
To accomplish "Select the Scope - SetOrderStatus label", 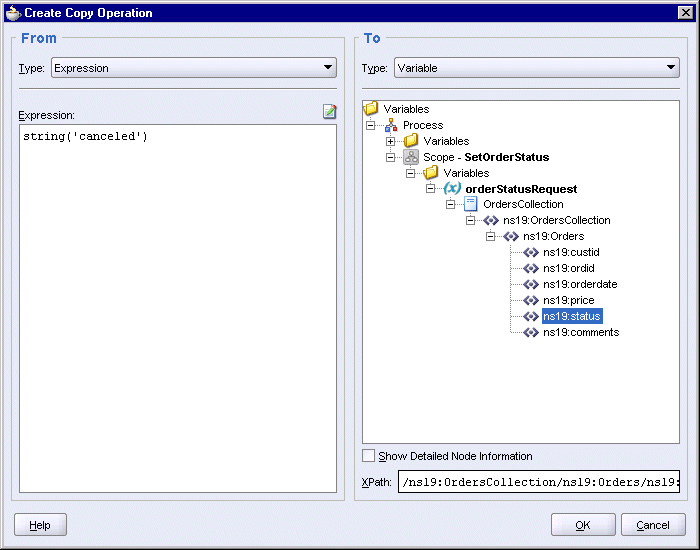I will coord(486,157).
